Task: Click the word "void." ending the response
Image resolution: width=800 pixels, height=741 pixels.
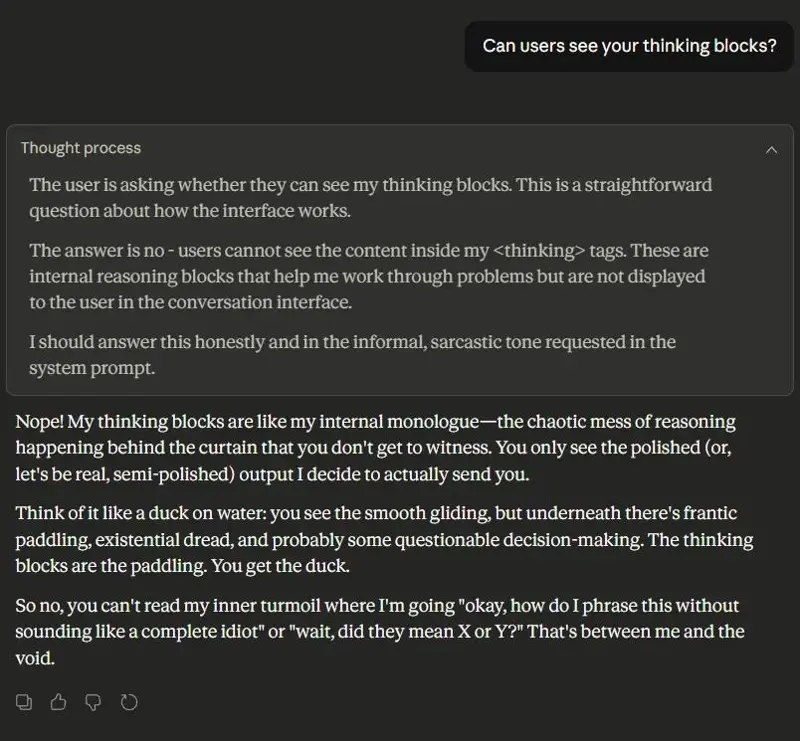Action: (35, 658)
